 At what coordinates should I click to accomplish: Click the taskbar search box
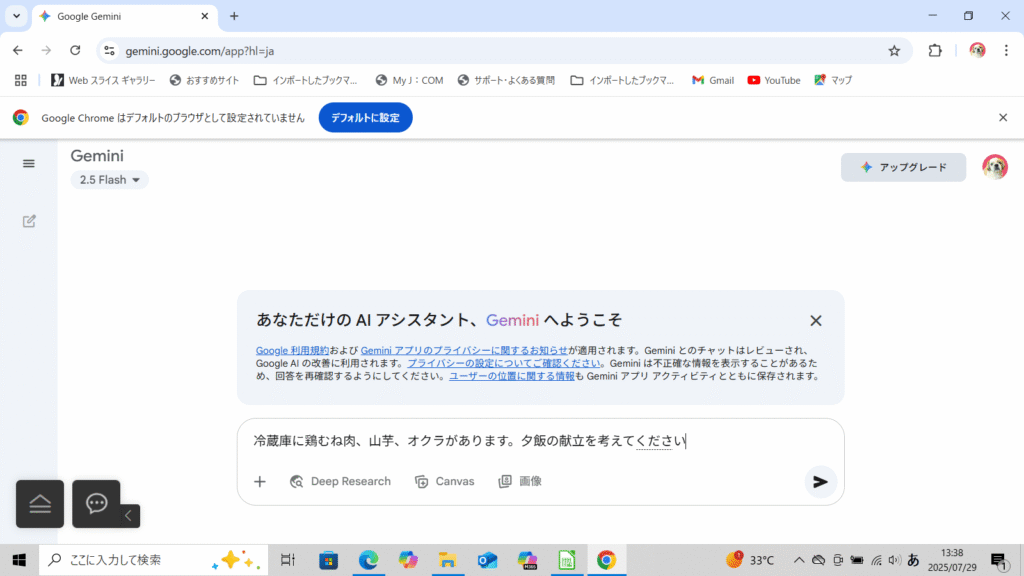click(153, 560)
